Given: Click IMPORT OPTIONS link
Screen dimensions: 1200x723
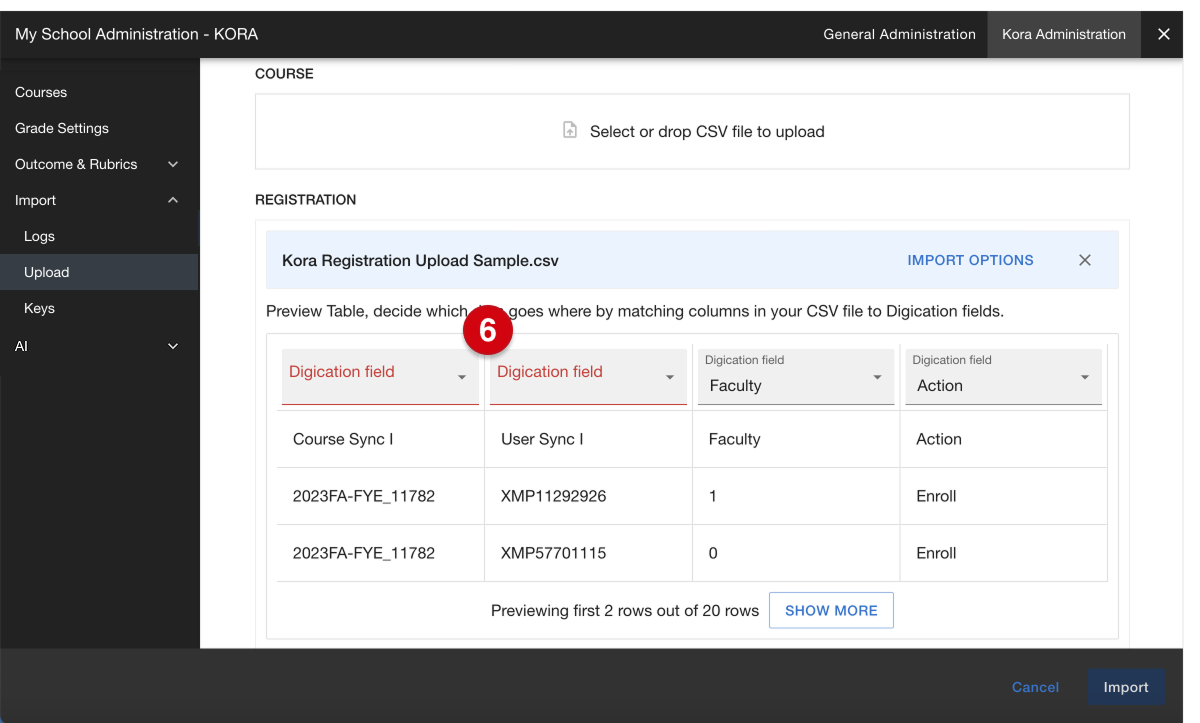Looking at the screenshot, I should 970,260.
